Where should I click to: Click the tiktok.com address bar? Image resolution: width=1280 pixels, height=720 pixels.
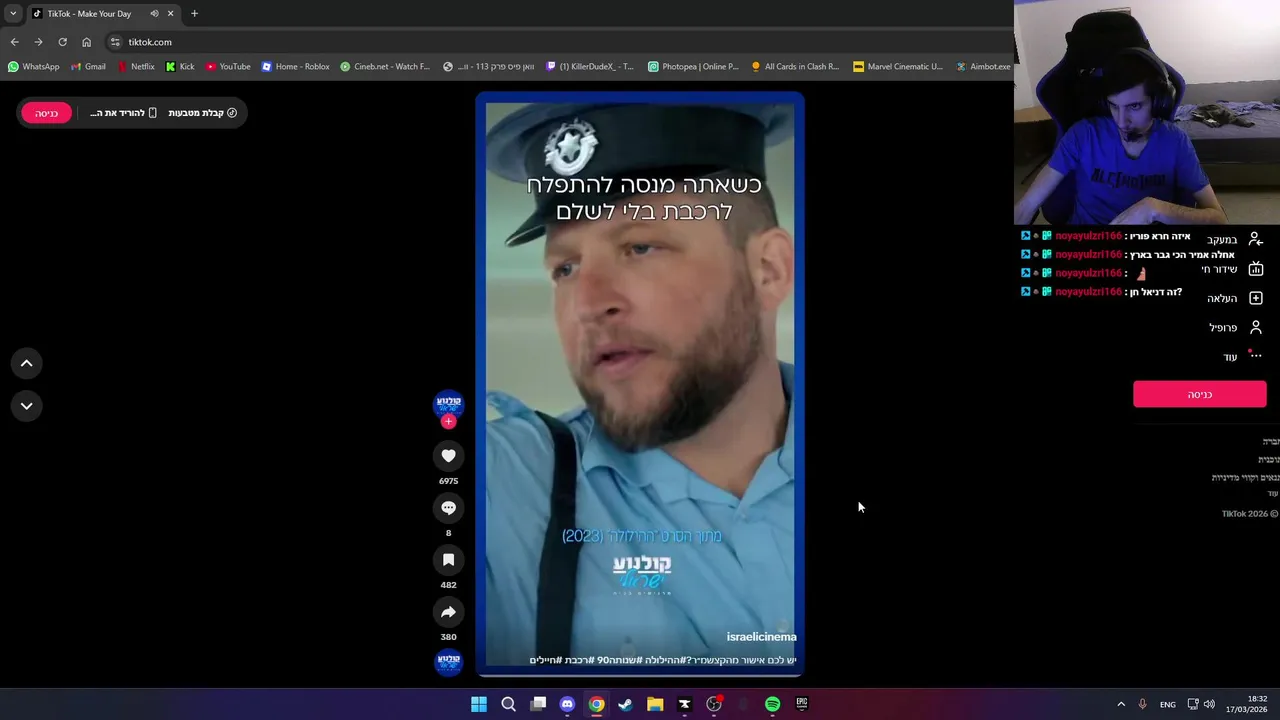[560, 42]
